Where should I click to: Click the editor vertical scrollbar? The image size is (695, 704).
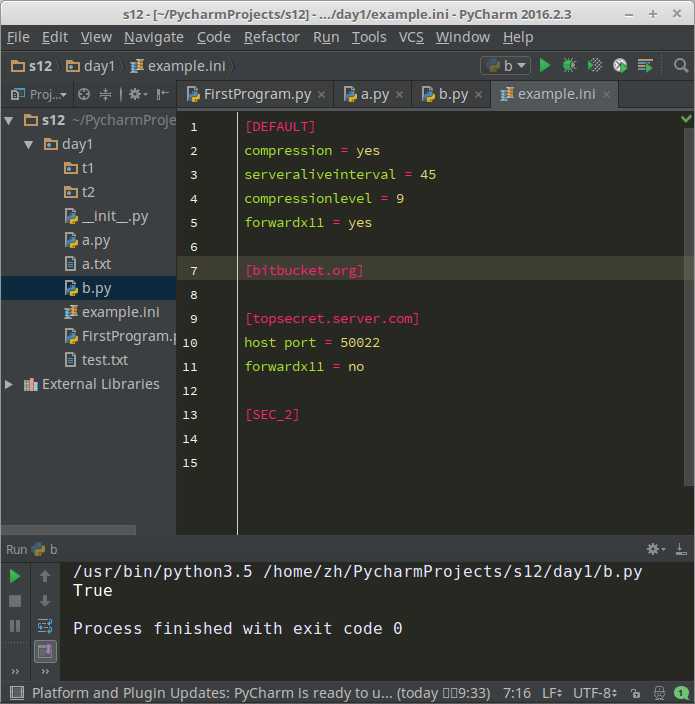[689, 307]
